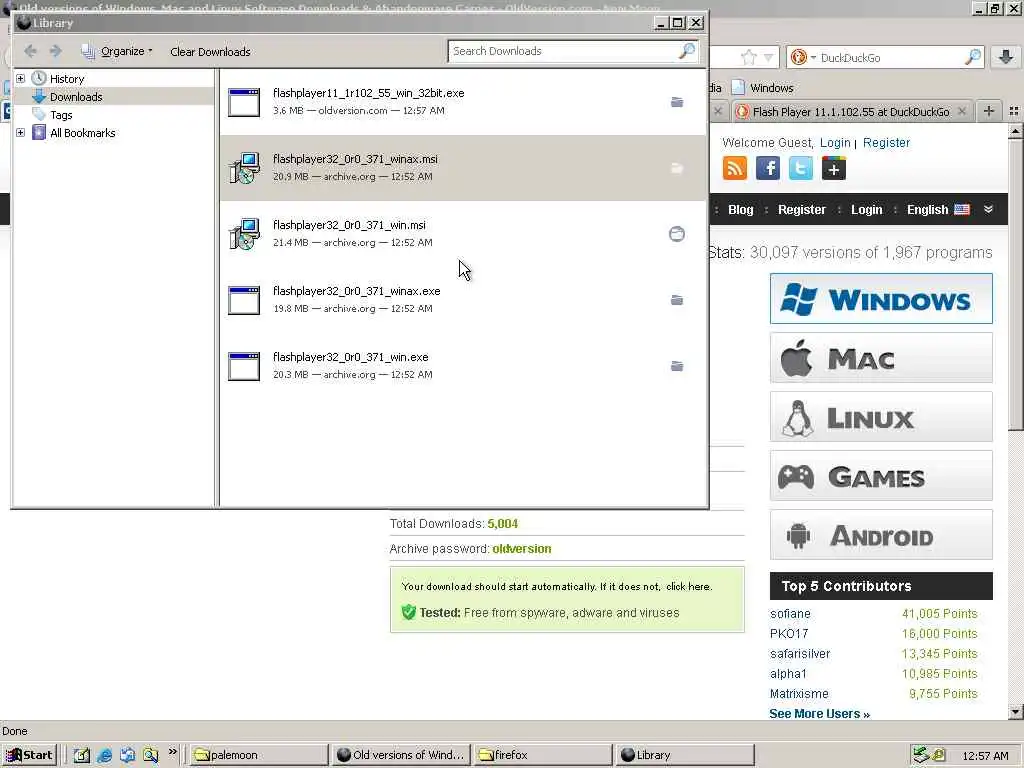Click the Register link beside Welcome Guest
Screen dimensions: 1024x768
coord(886,142)
